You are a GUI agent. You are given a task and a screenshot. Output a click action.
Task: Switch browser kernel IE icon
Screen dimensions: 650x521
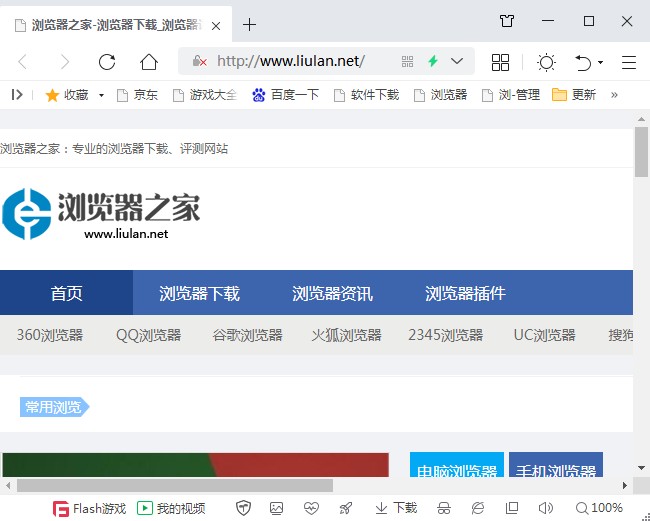[x=478, y=508]
